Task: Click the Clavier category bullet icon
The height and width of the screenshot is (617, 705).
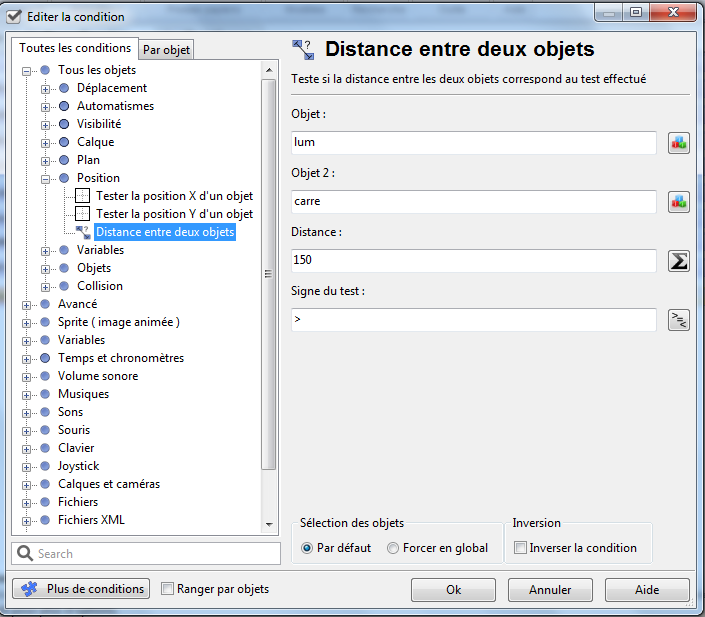Action: (x=45, y=448)
